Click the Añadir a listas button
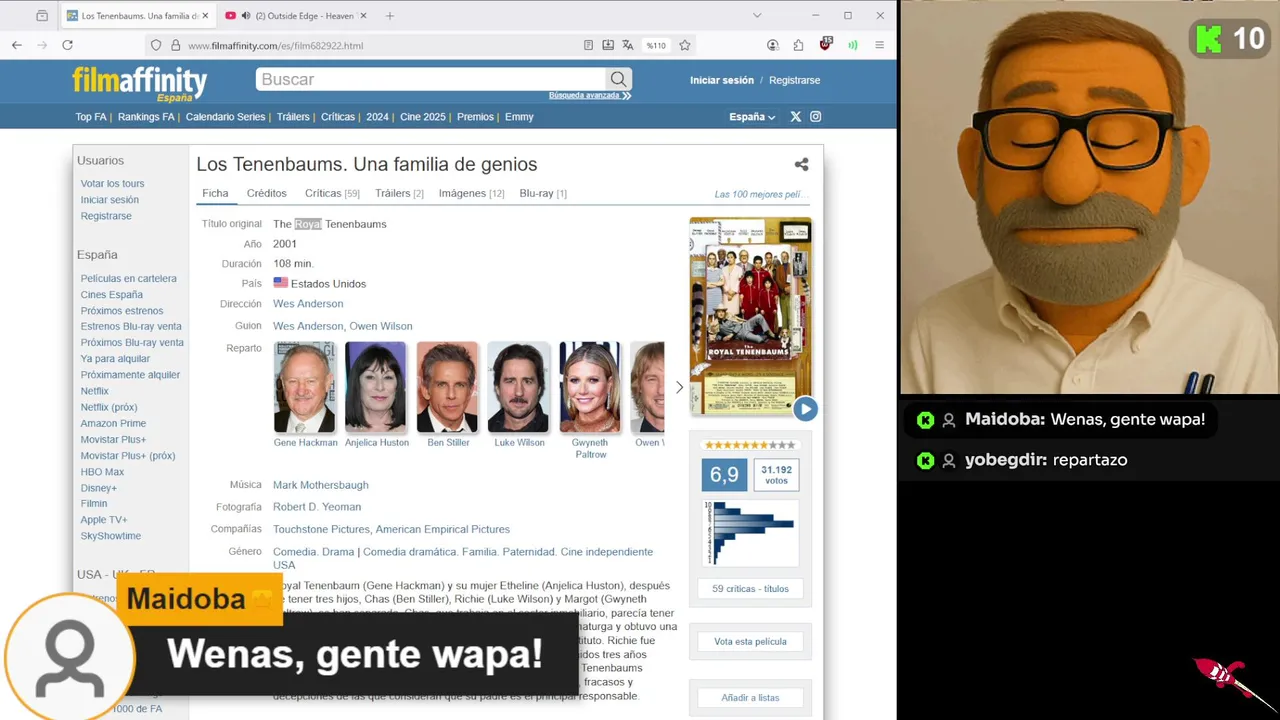This screenshot has height=720, width=1280. click(x=750, y=697)
